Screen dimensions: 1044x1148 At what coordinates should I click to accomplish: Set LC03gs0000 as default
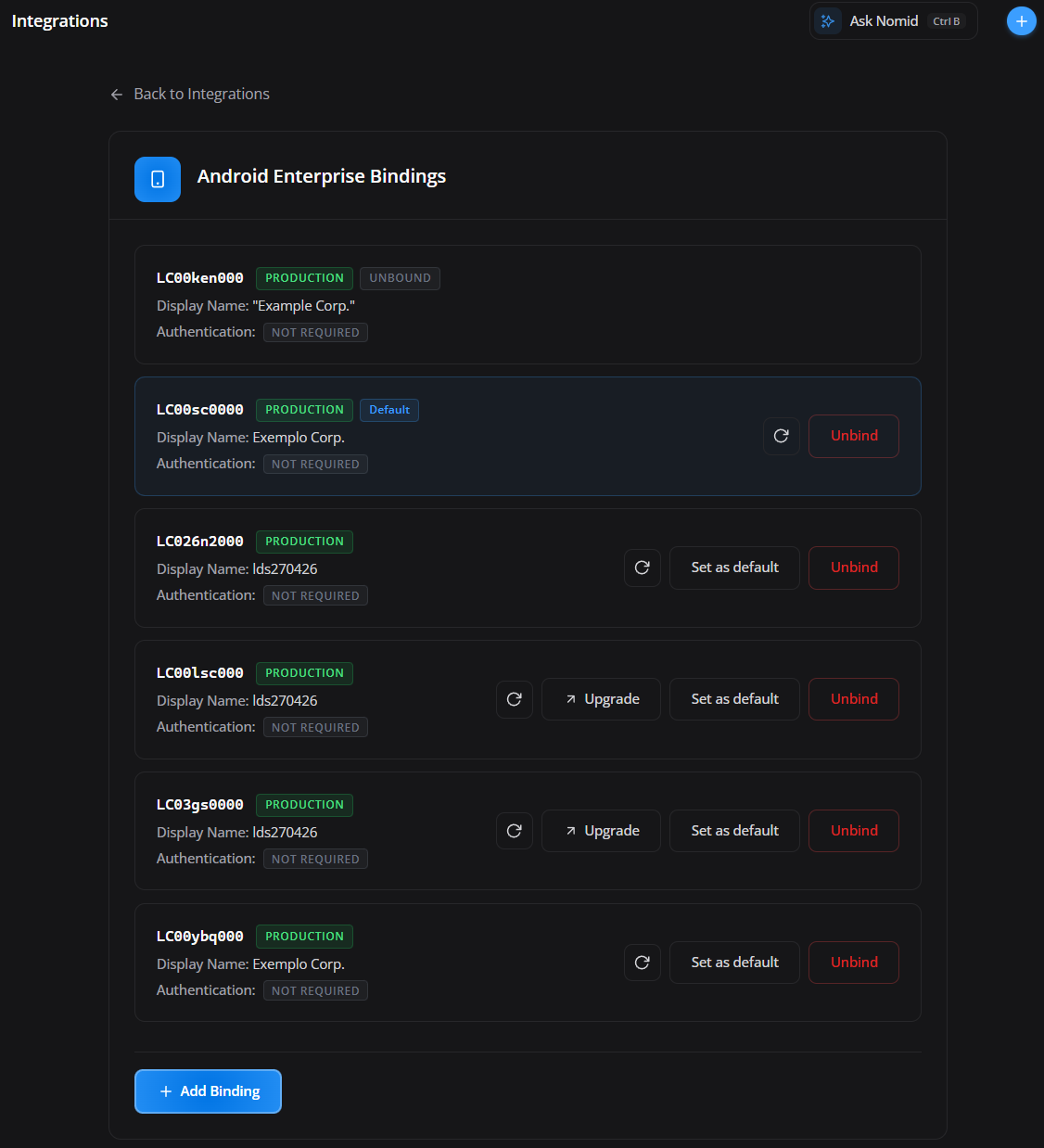coord(734,831)
